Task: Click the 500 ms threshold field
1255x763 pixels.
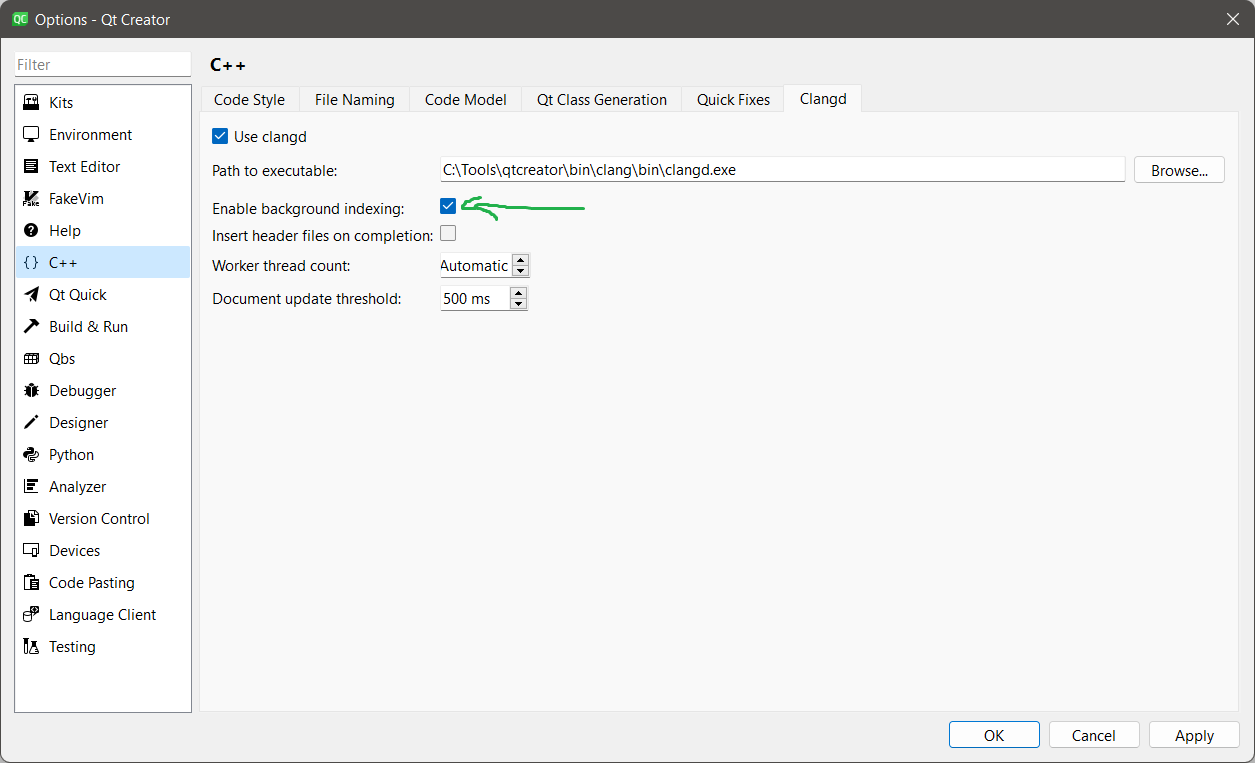Action: coord(474,298)
